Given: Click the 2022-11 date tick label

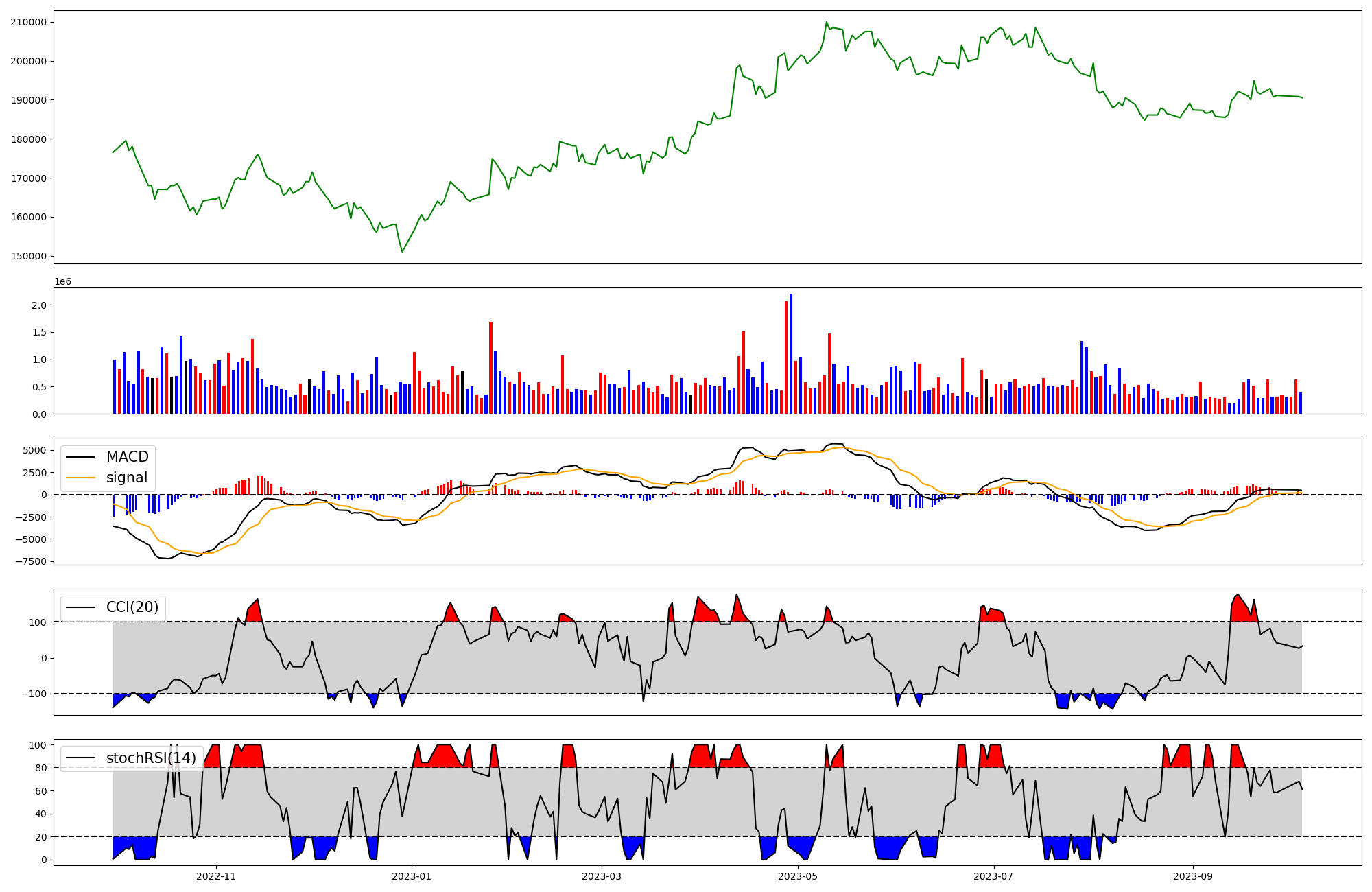Looking at the screenshot, I should [x=216, y=876].
